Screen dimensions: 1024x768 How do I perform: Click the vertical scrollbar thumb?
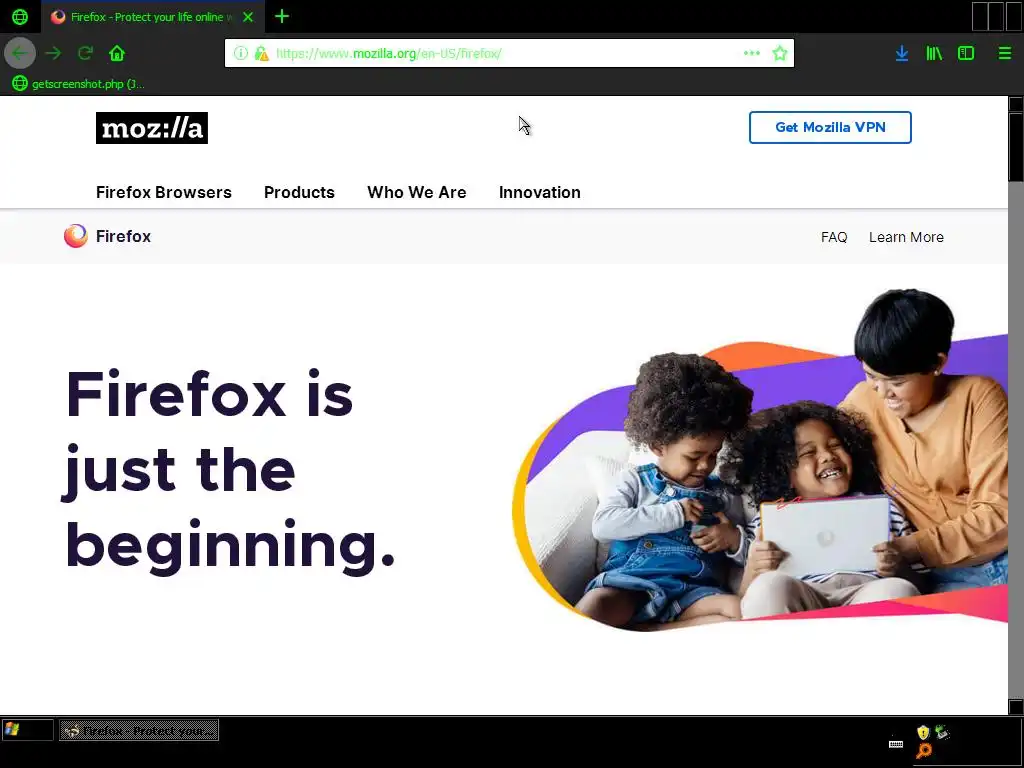tap(1016, 146)
